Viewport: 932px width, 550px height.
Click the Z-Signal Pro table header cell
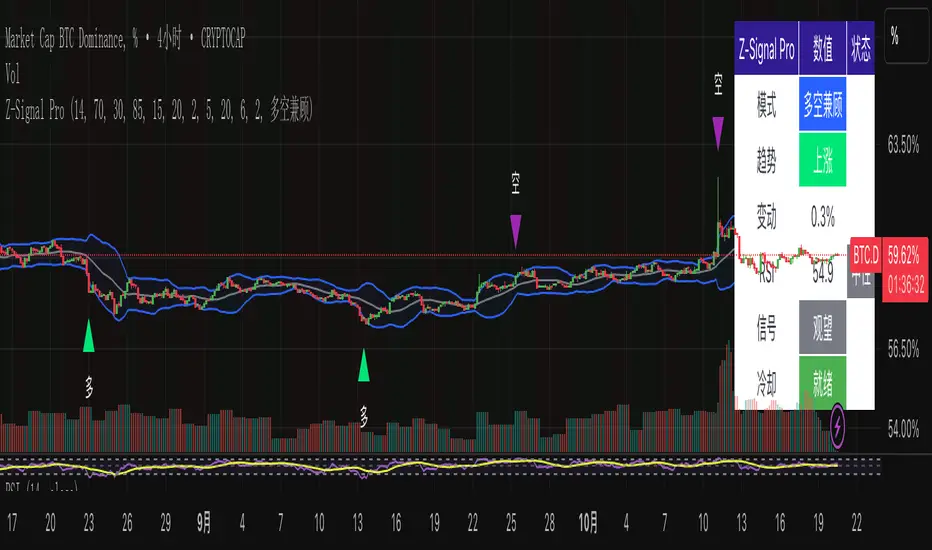coord(766,48)
